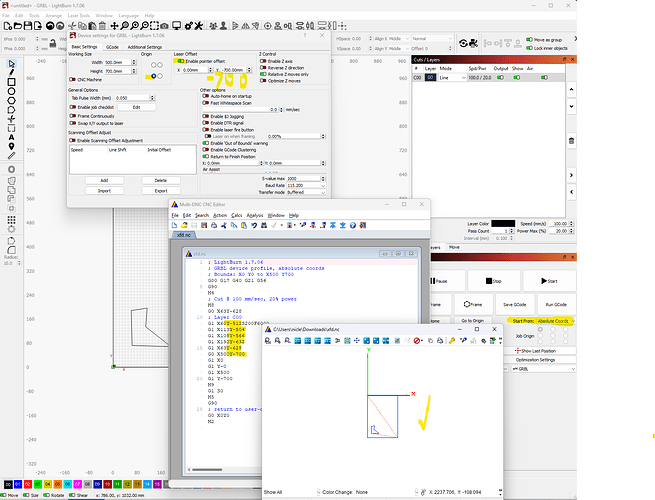Toggle Frame Continuously switch
Viewport: 655px width, 500px height.
point(73,116)
